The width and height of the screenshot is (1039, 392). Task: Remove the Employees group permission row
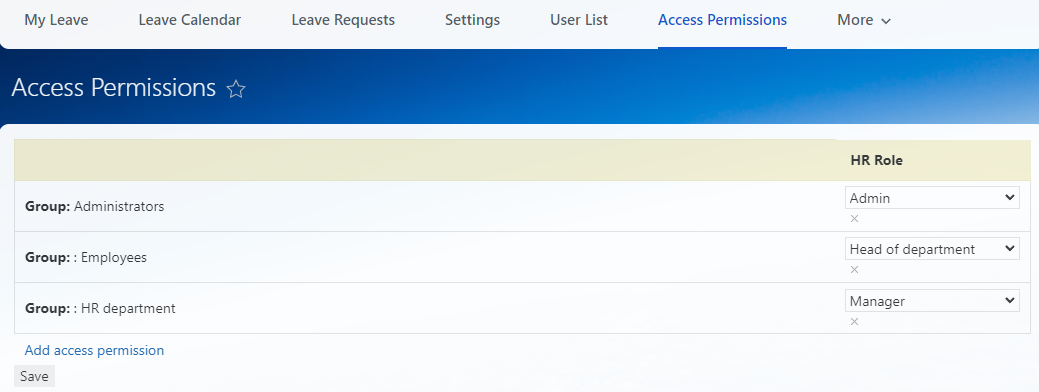coord(854,270)
